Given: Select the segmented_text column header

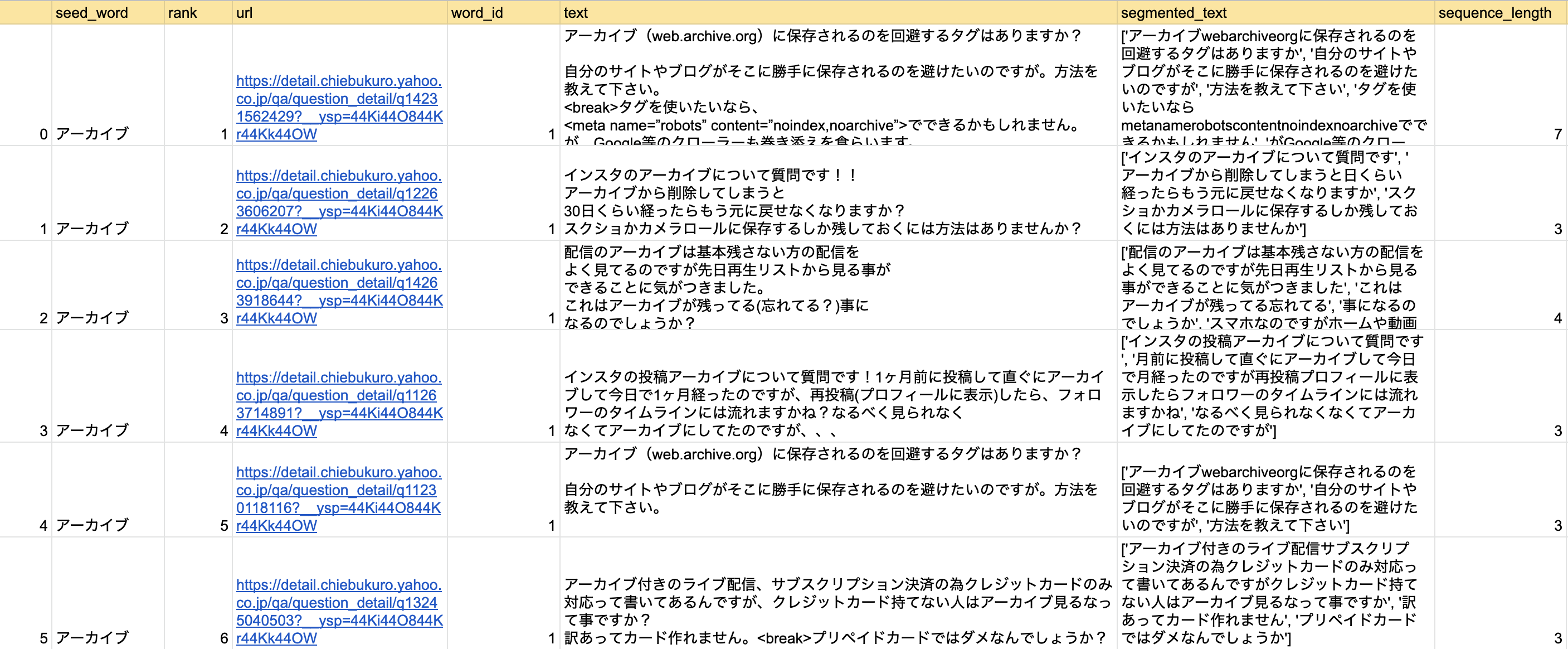Looking at the screenshot, I should [1173, 13].
